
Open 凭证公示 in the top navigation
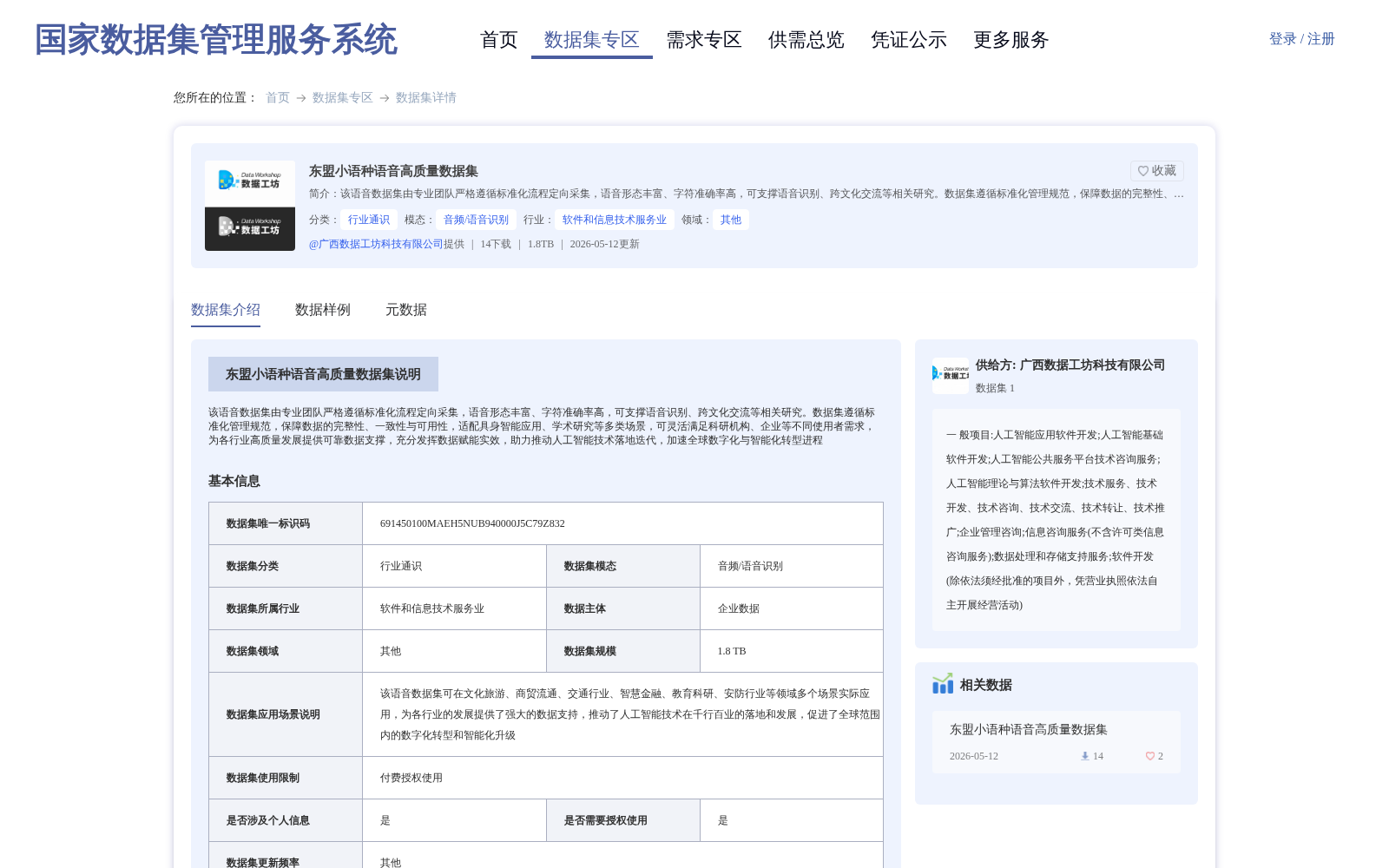(909, 40)
